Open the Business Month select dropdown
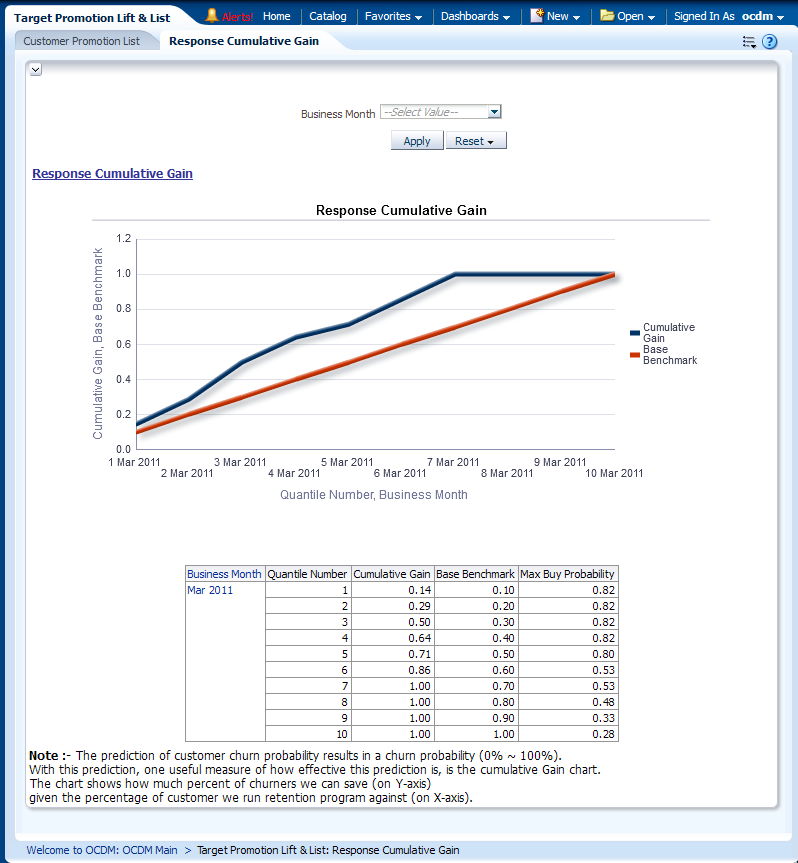This screenshot has height=863, width=798. coord(494,113)
